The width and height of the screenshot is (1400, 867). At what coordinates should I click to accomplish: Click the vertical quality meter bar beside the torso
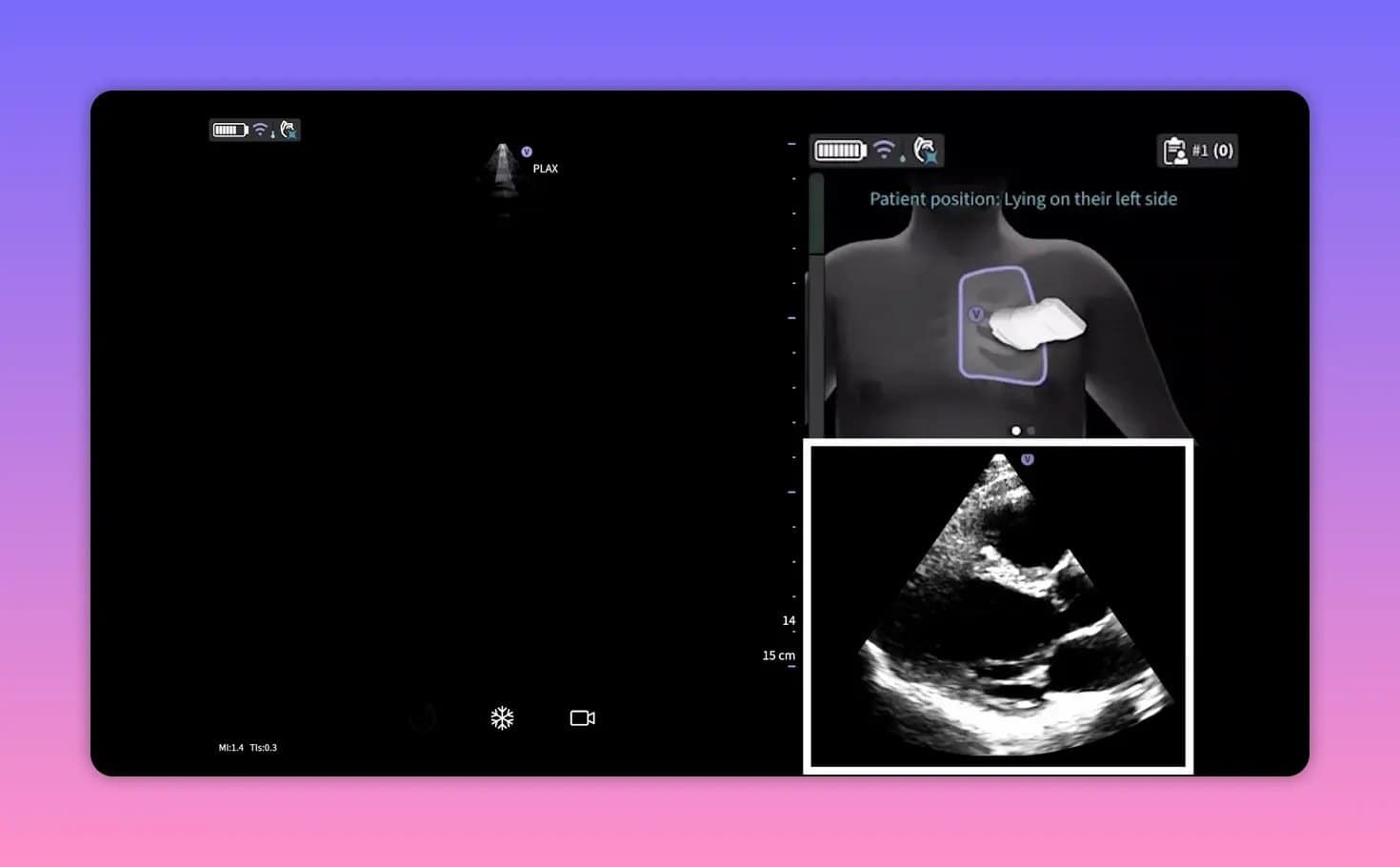click(816, 305)
